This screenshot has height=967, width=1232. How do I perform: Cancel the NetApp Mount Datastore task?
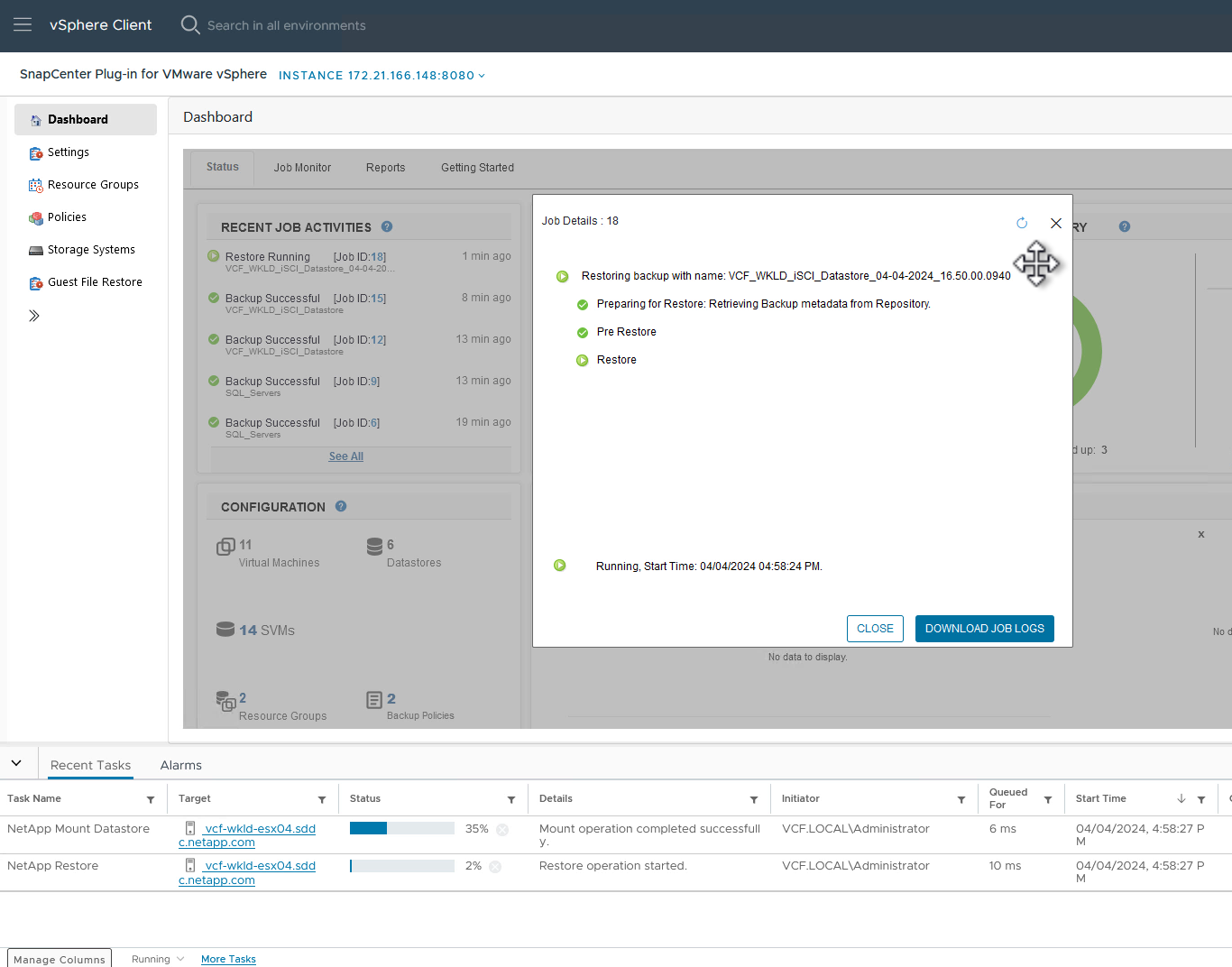pyautogui.click(x=502, y=830)
